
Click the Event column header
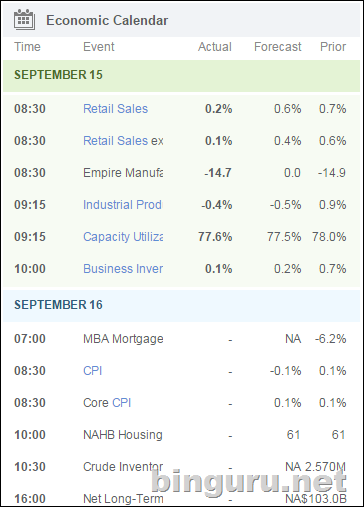(99, 47)
